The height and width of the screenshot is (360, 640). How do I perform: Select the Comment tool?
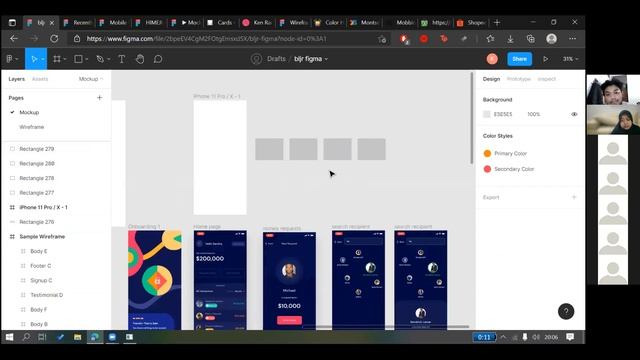click(x=158, y=59)
